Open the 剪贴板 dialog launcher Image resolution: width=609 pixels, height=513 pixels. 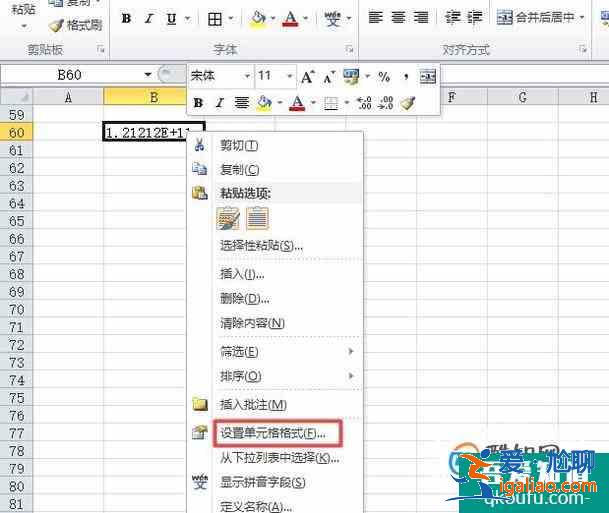pyautogui.click(x=101, y=49)
